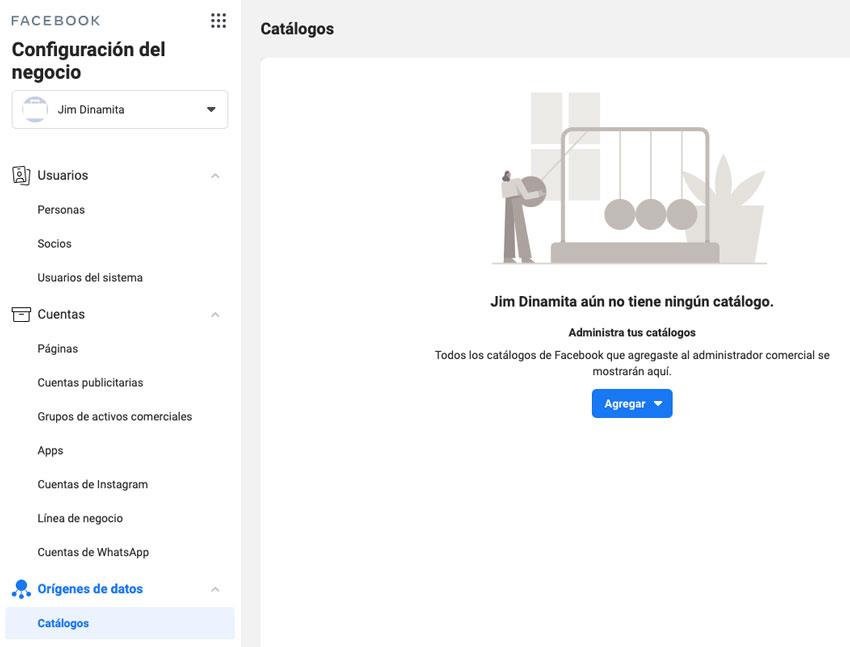
Task: Click the Usuarios ID badge icon
Action: (x=21, y=176)
